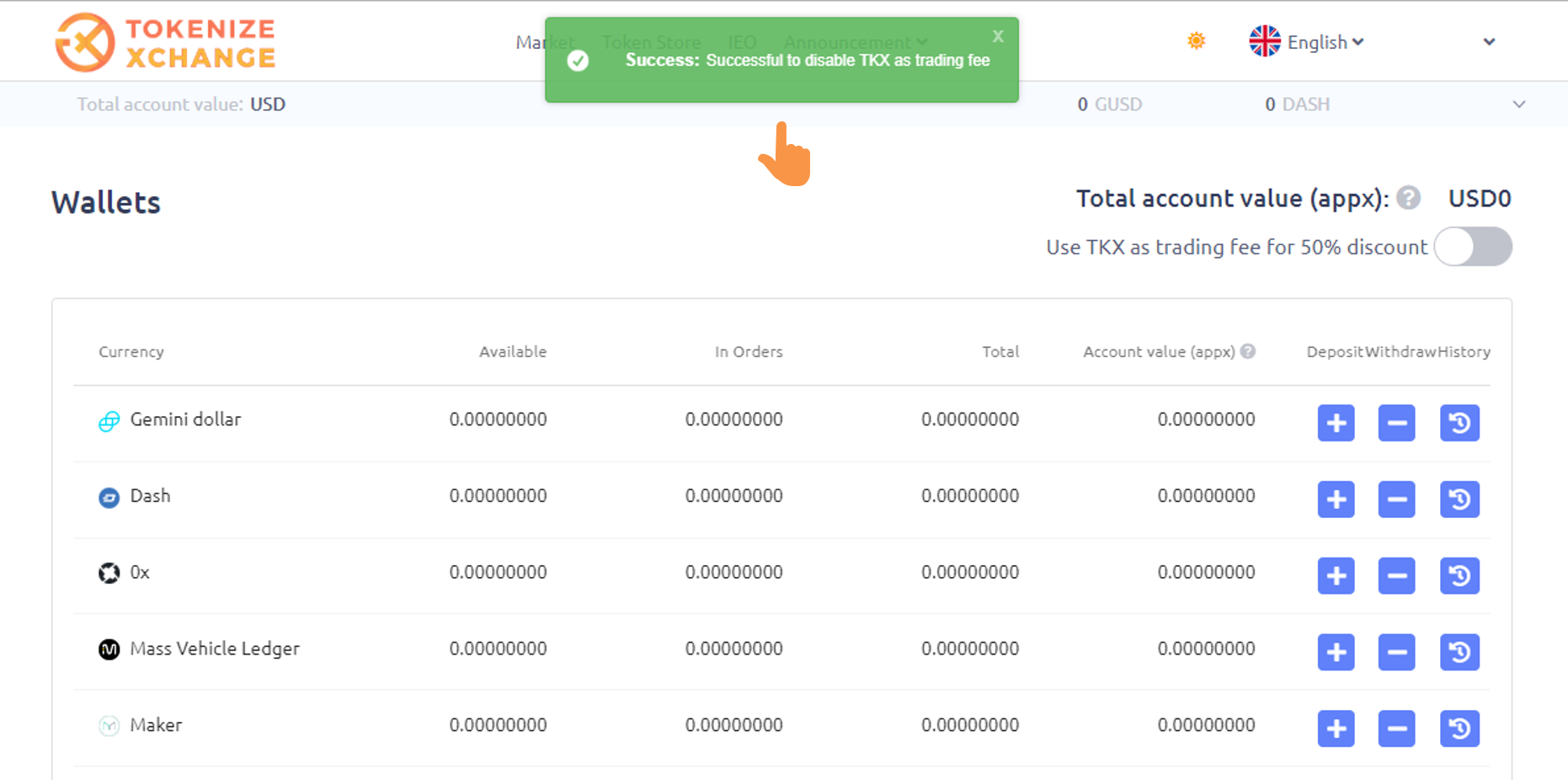Click 0x total amount
The image size is (1568, 780).
click(970, 573)
